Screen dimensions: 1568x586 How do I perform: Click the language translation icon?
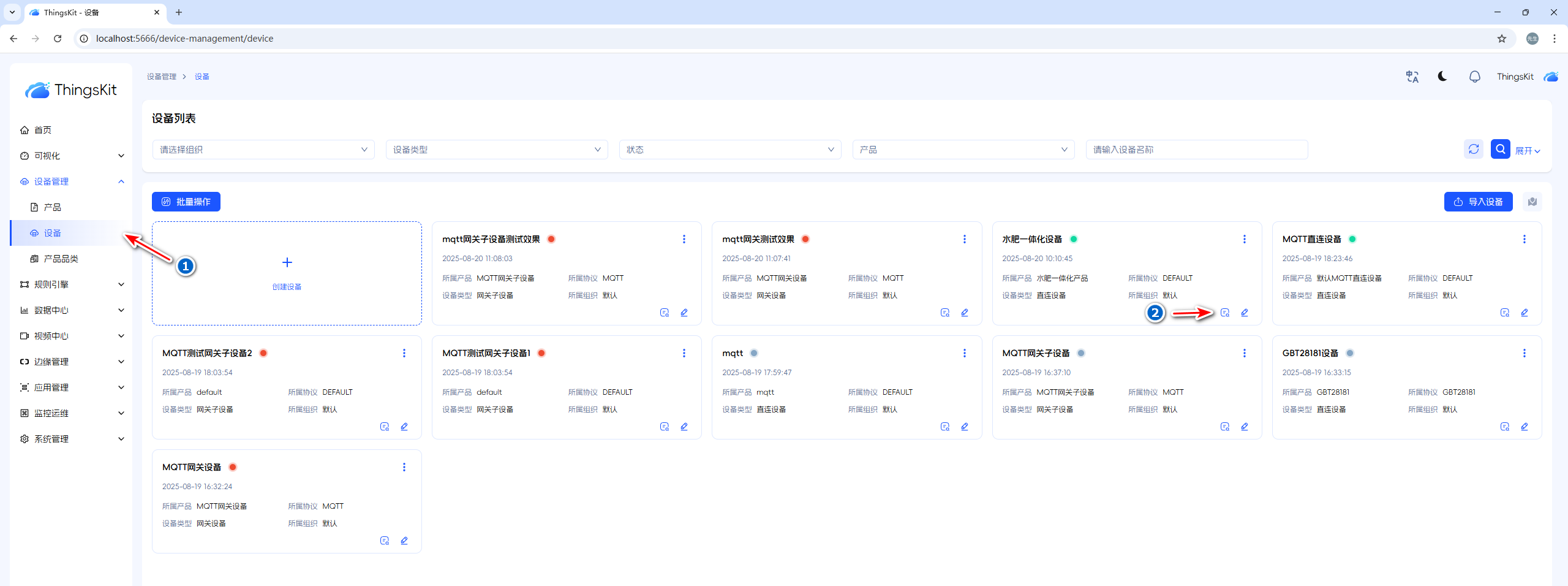tap(1412, 77)
